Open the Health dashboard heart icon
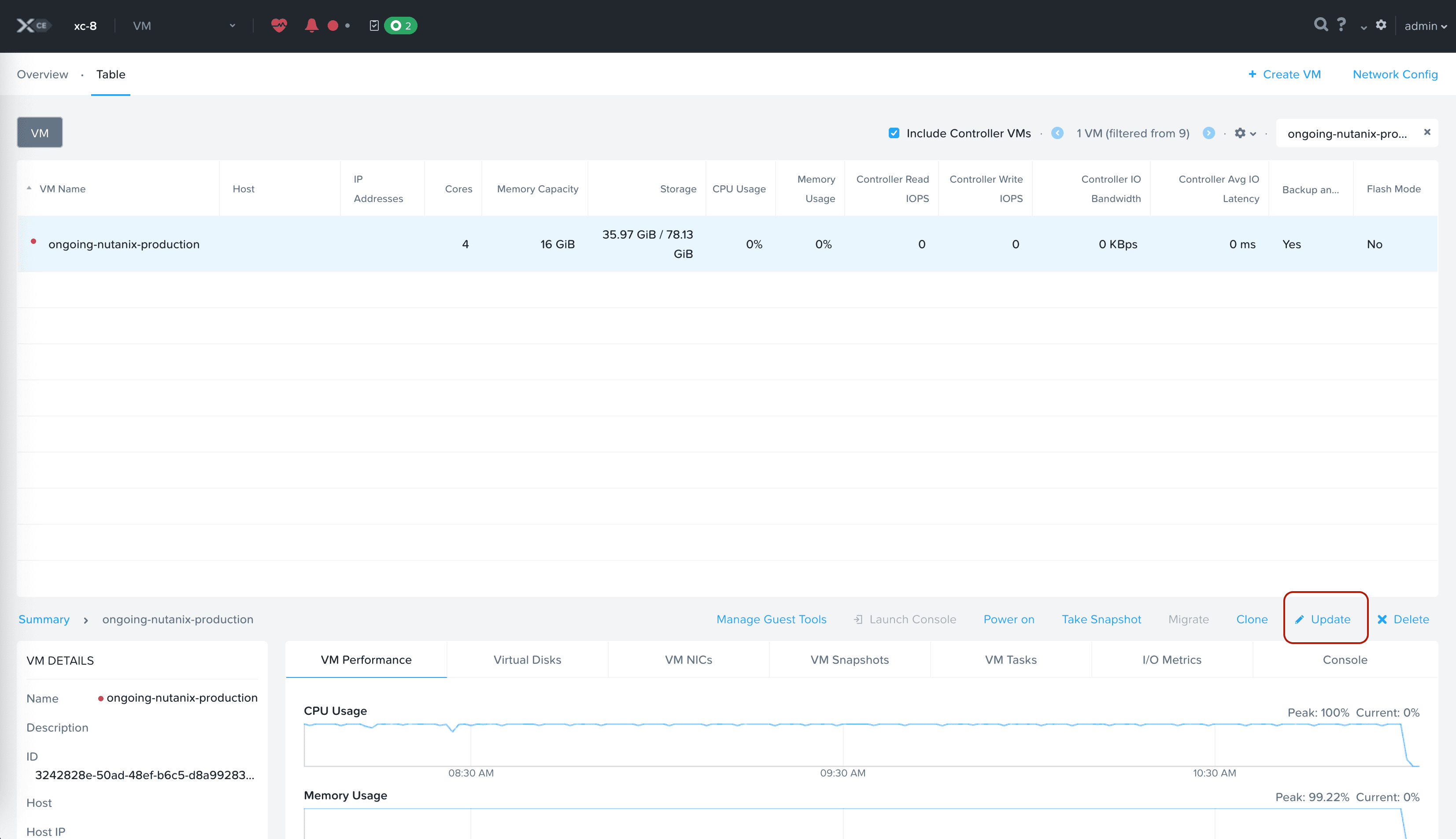This screenshot has width=1456, height=839. [278, 26]
